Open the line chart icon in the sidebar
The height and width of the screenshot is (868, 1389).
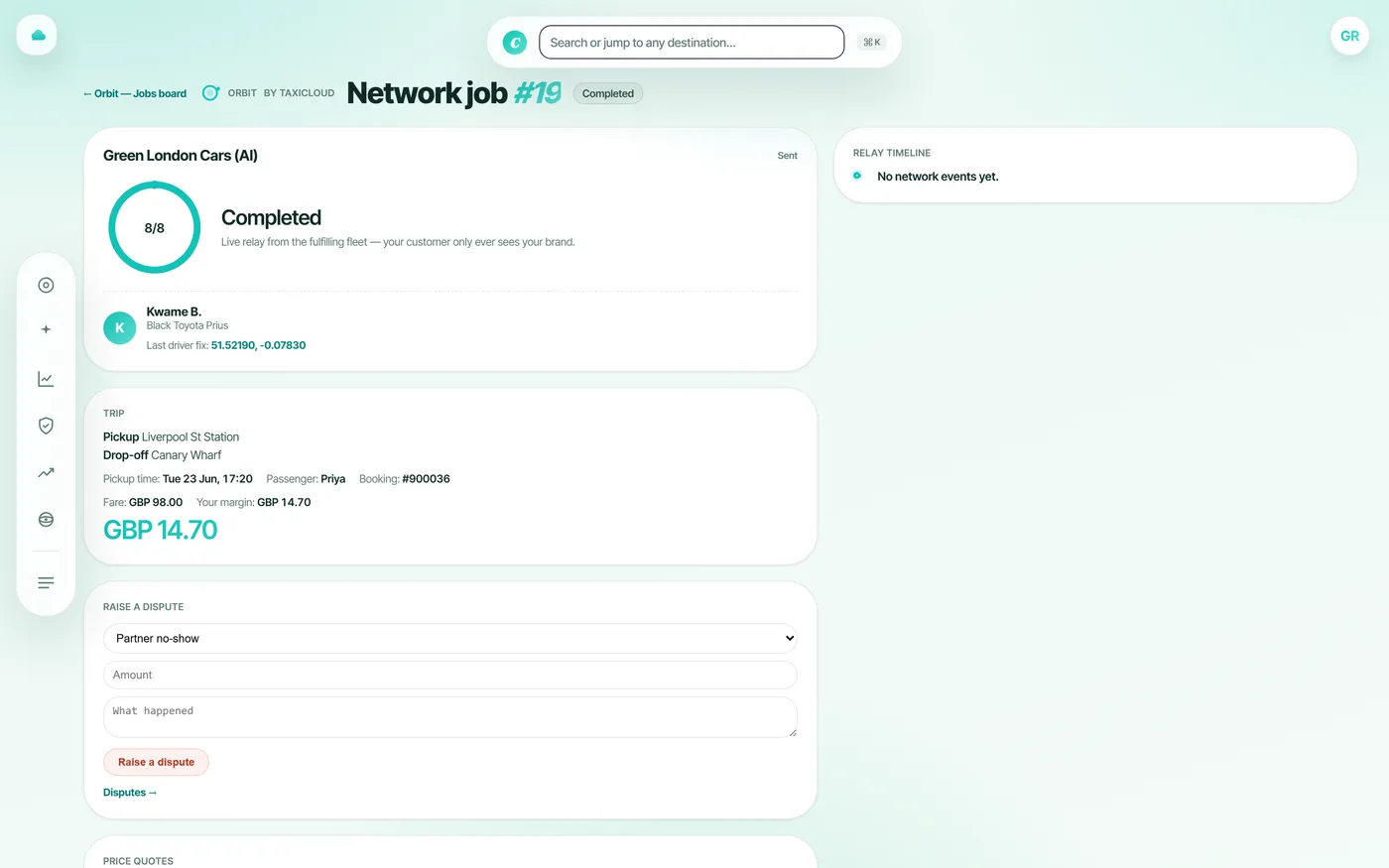[46, 379]
